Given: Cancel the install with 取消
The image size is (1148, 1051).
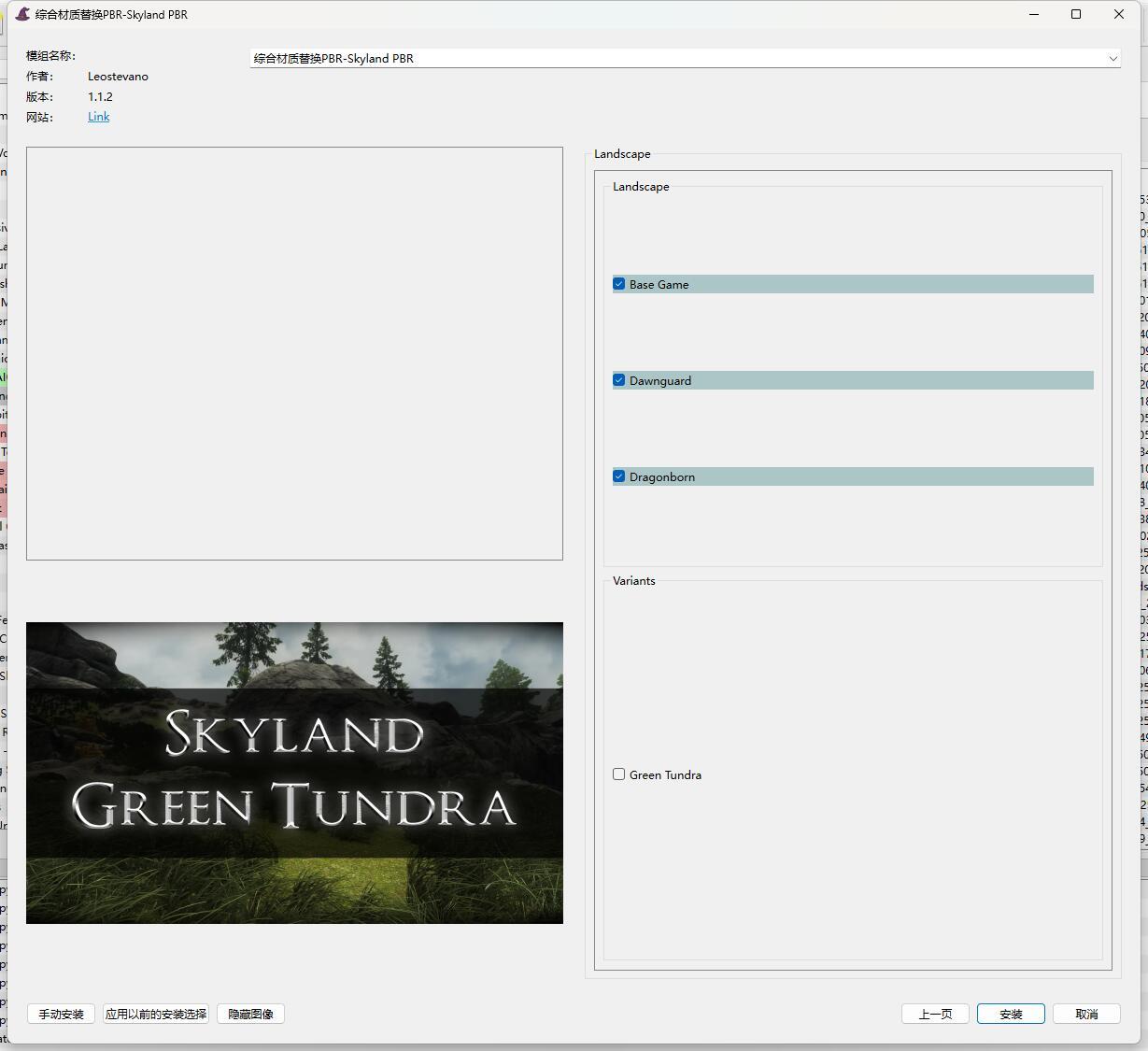Looking at the screenshot, I should coord(1086,1014).
